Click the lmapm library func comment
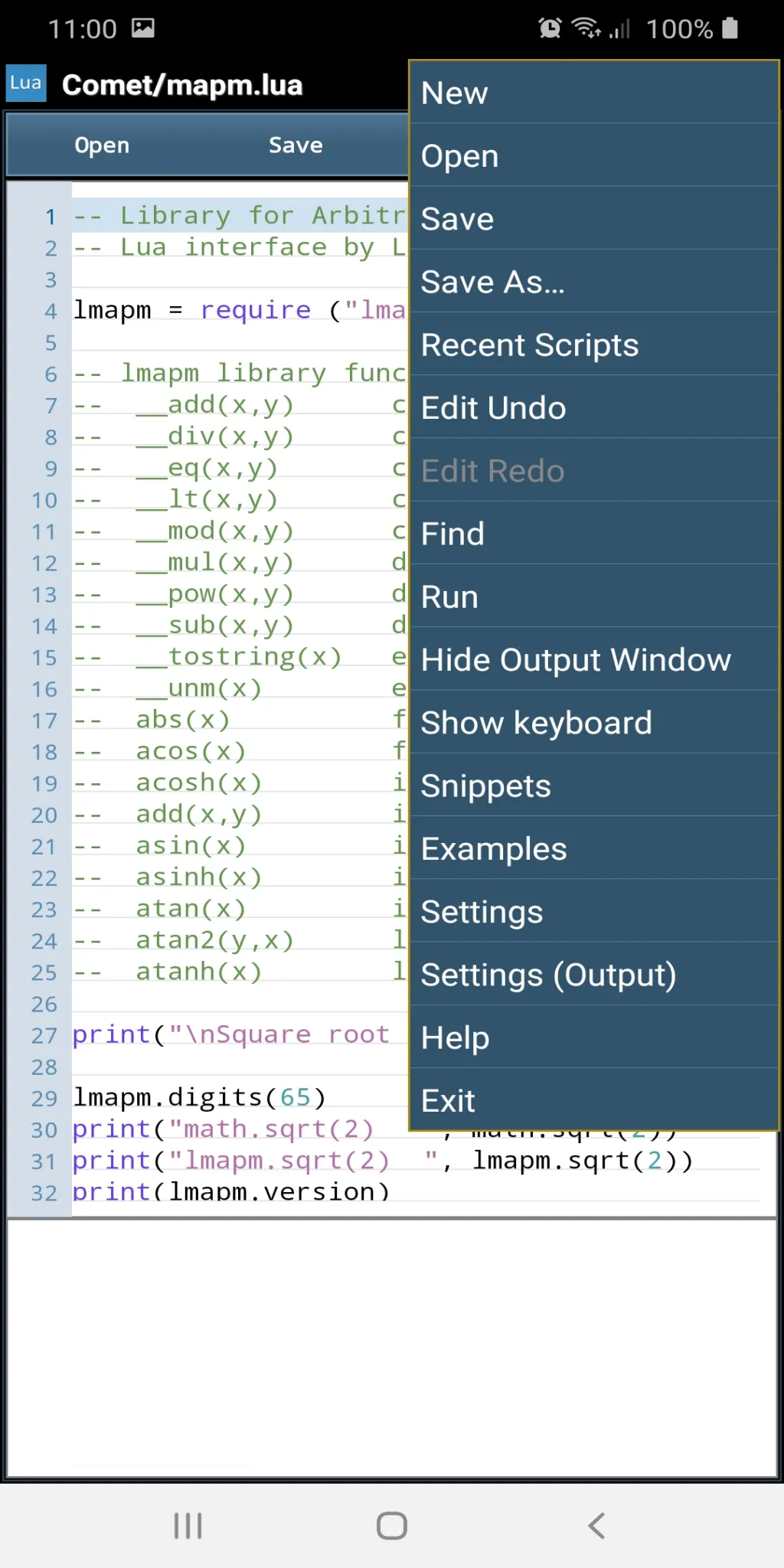Screen dimensions: 784x1568 tap(239, 373)
